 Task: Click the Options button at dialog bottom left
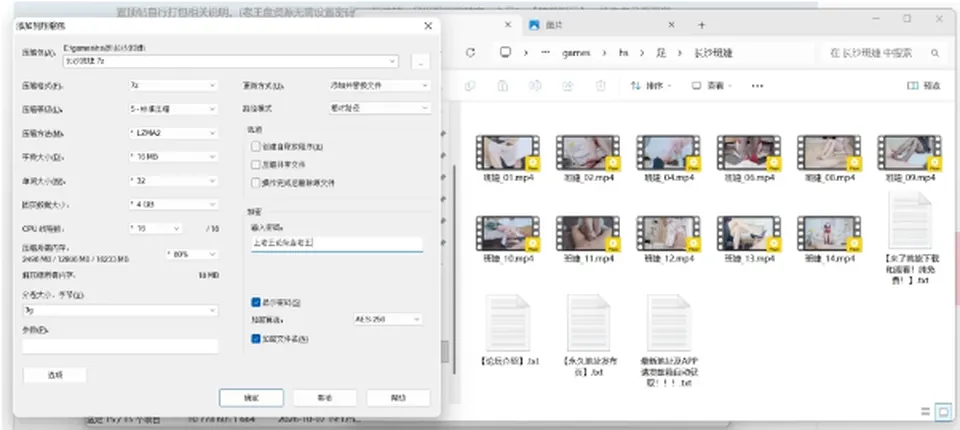click(54, 375)
